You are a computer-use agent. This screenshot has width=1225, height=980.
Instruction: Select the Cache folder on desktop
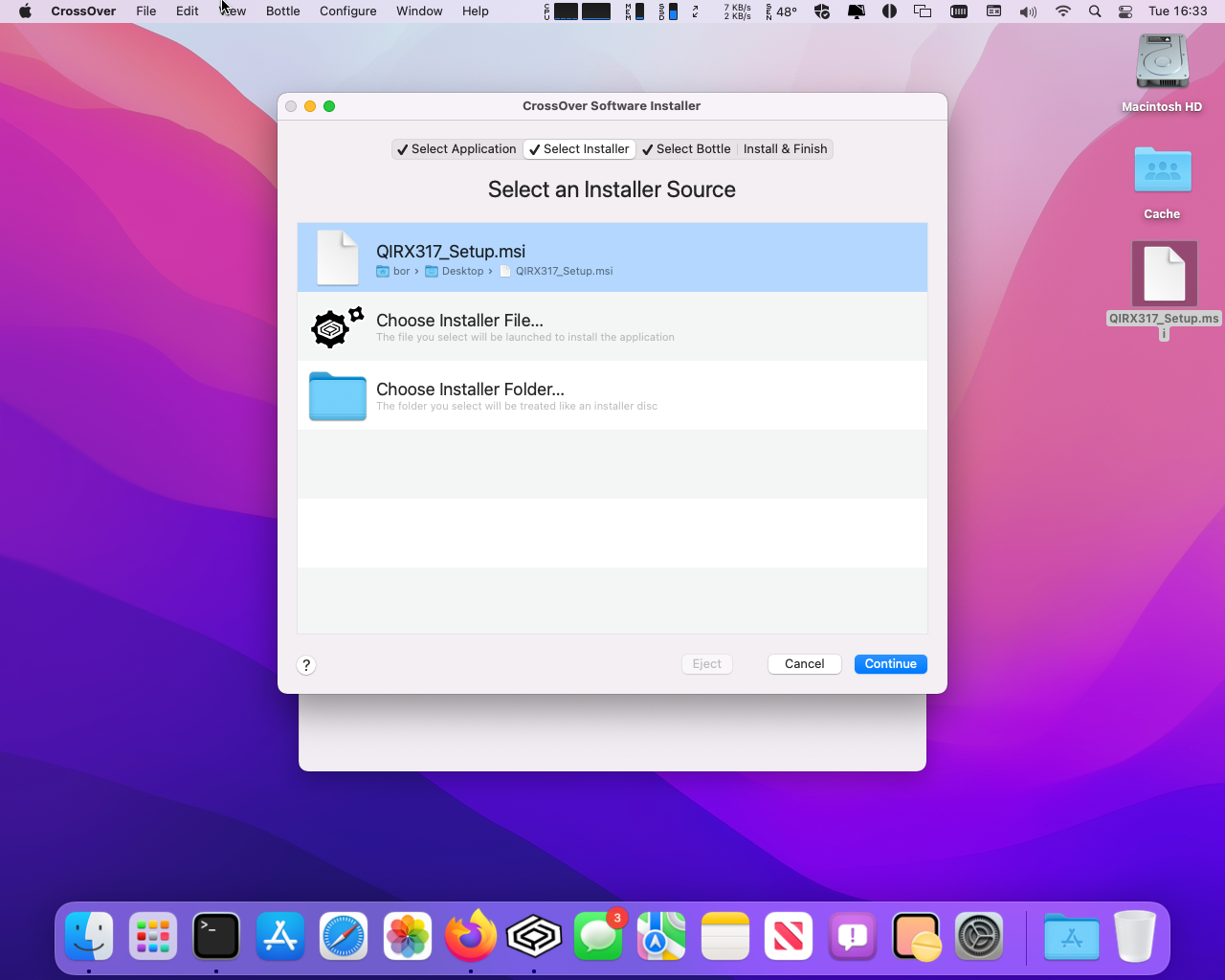tap(1162, 183)
